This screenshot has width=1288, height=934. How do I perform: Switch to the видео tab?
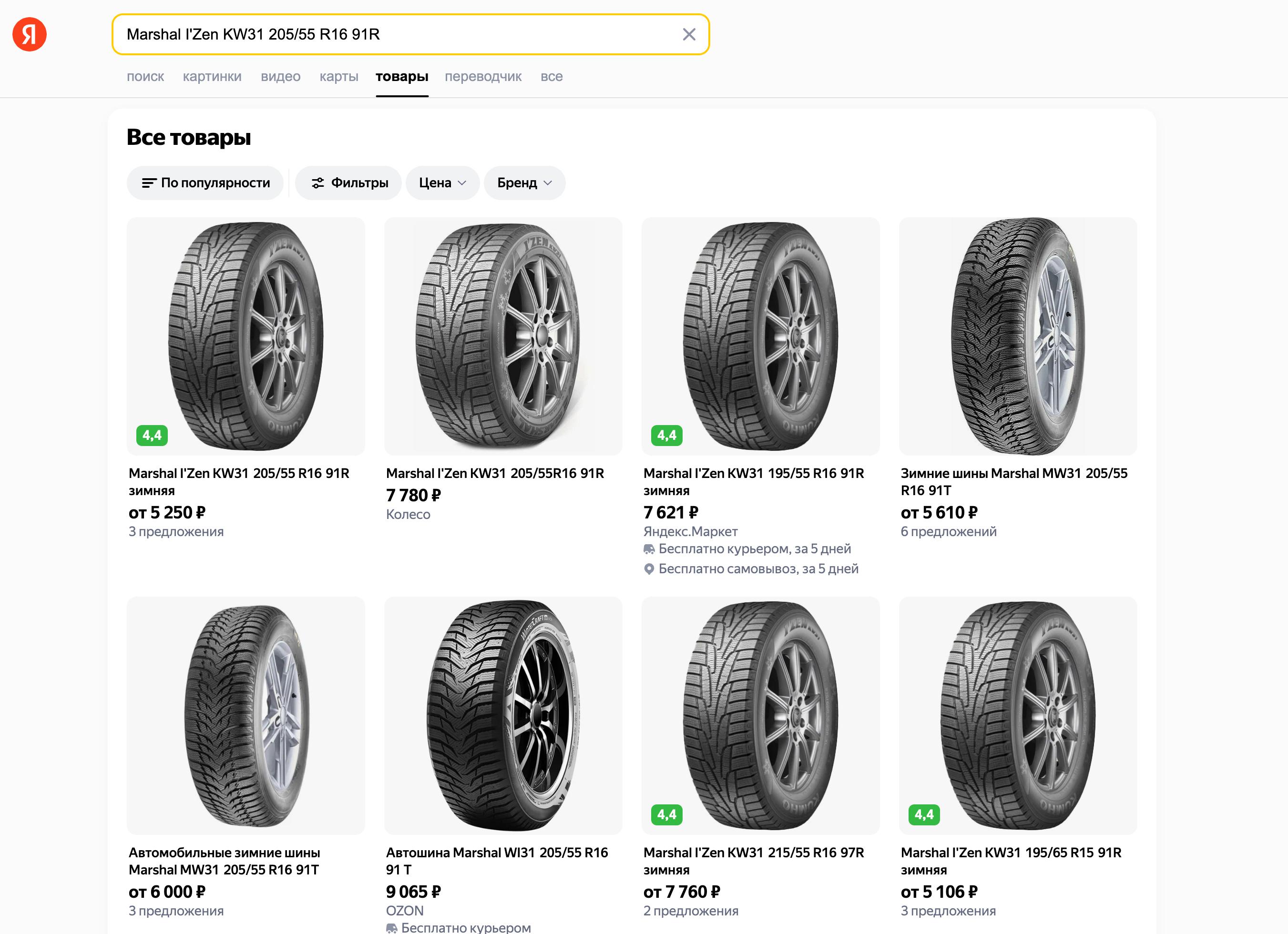click(281, 76)
